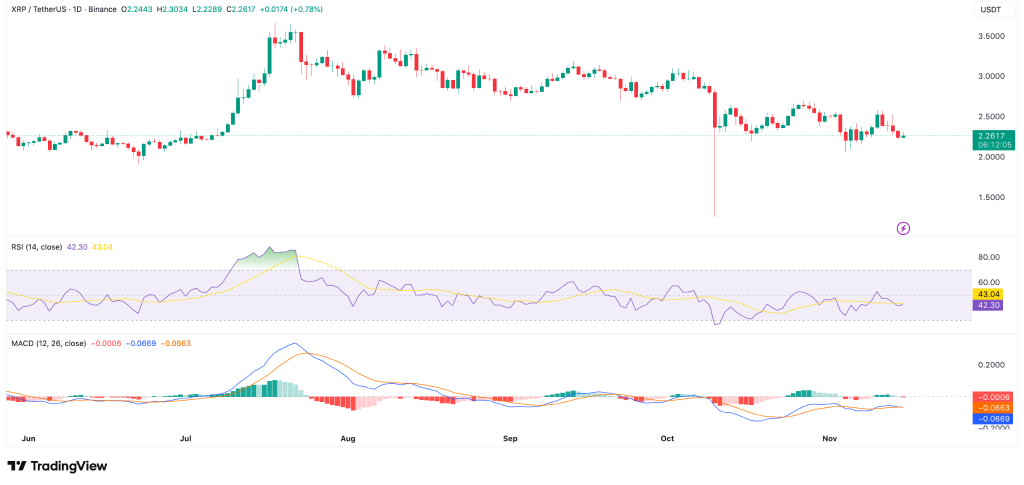Click the Jul label on time axis
The image size is (1024, 485).
[x=185, y=439]
